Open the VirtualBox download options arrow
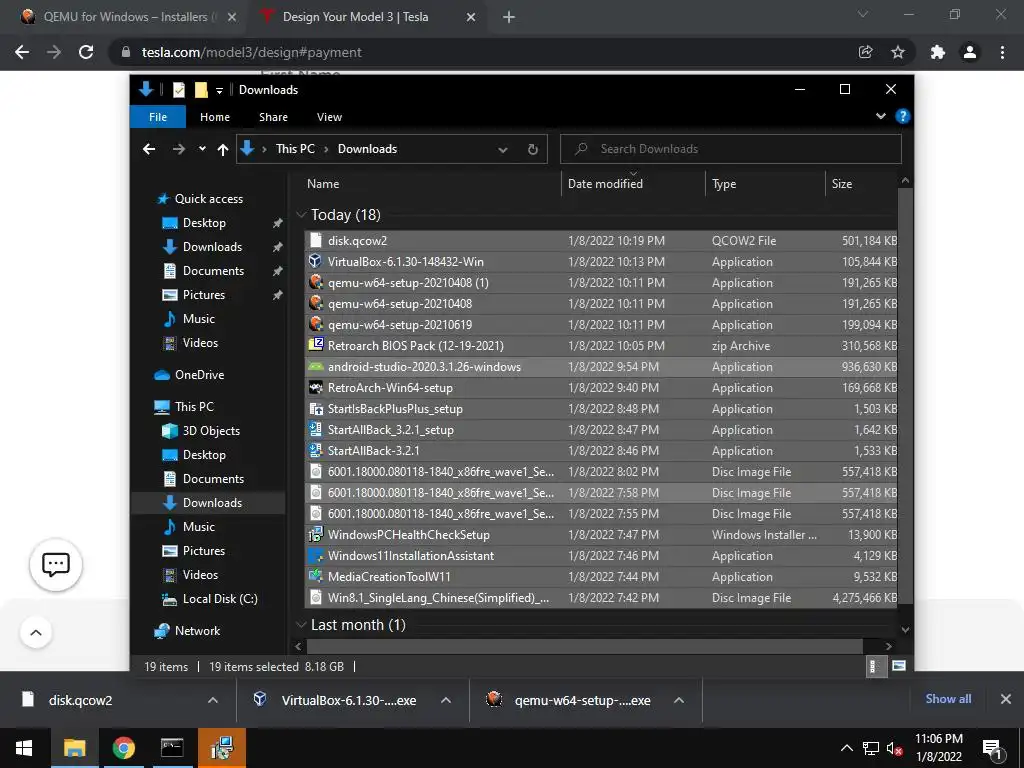1024x768 pixels. click(x=446, y=700)
